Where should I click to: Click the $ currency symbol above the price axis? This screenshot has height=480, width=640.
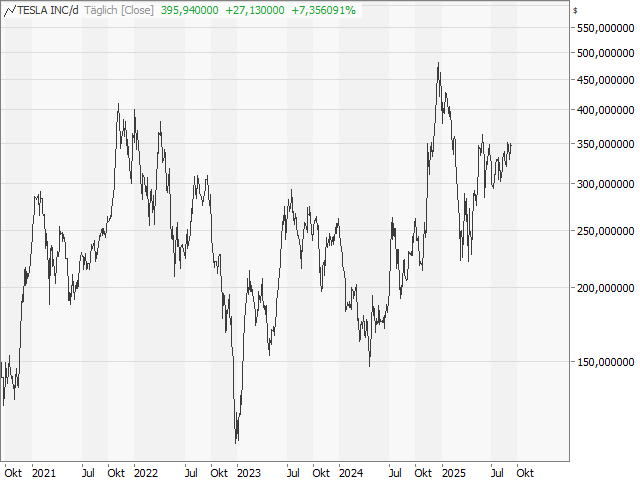pyautogui.click(x=575, y=11)
